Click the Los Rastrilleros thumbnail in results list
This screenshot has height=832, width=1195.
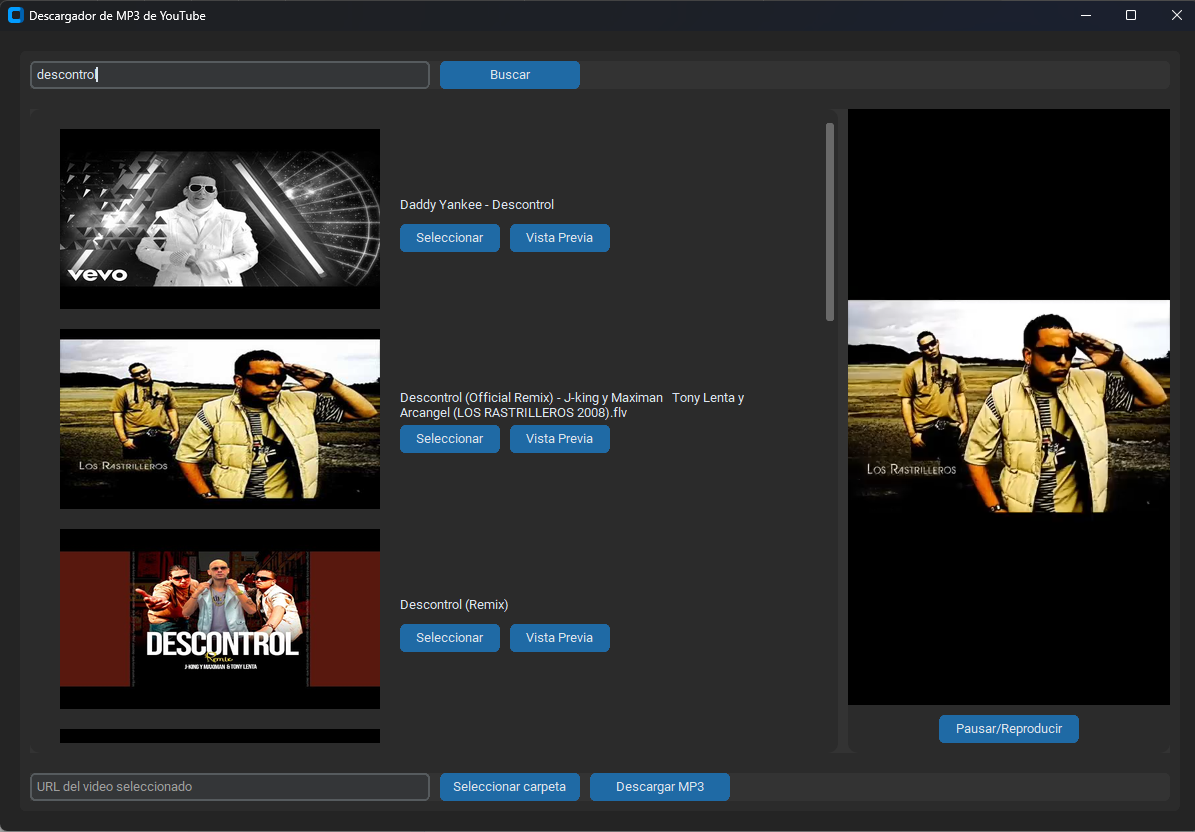tap(219, 419)
